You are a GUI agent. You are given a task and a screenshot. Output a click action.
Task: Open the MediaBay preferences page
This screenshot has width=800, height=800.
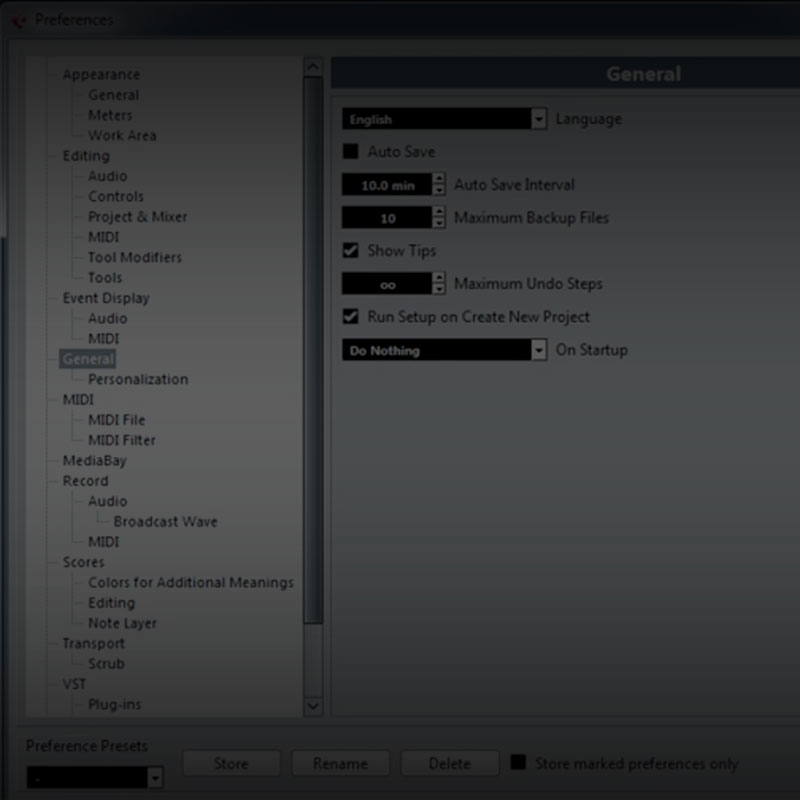pyautogui.click(x=94, y=461)
